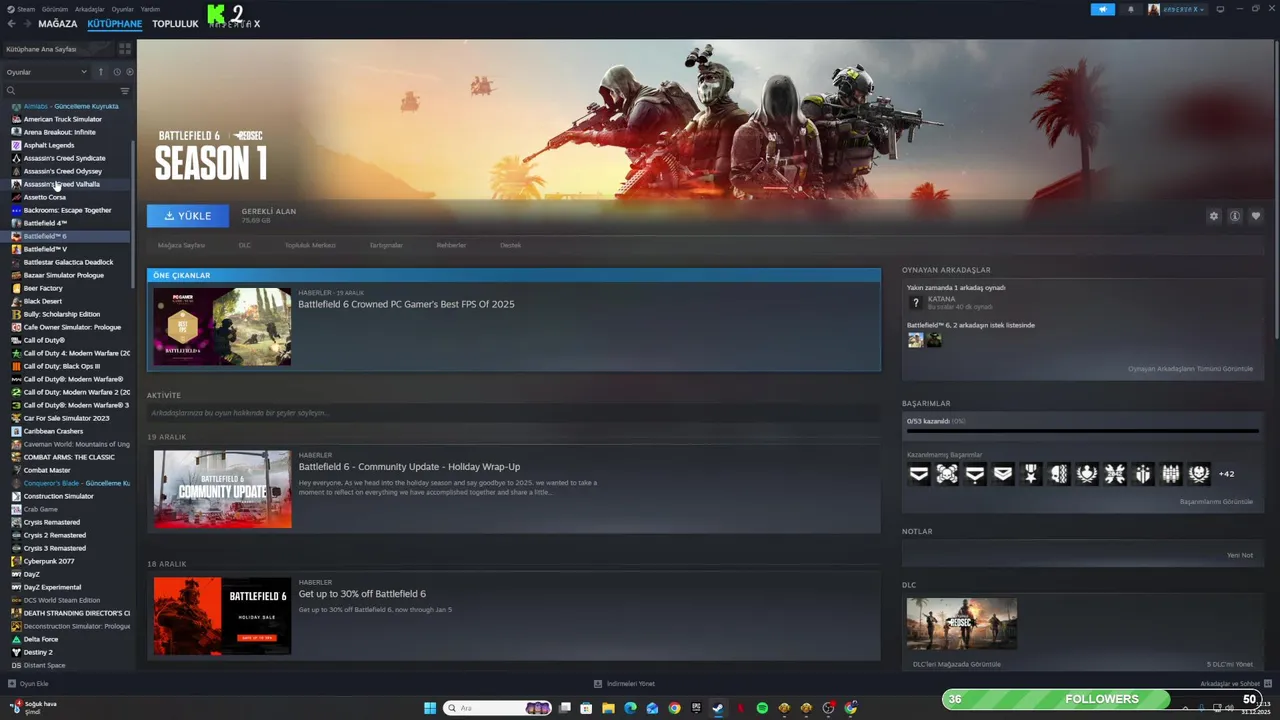
Task: Toggle the ready-to-play filter icon
Action: coord(130,72)
